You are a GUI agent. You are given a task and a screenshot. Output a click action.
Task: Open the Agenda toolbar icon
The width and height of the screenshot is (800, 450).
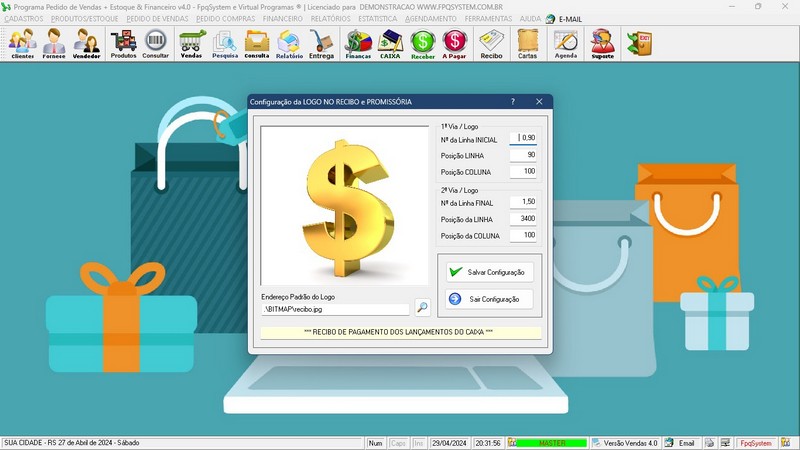click(566, 44)
